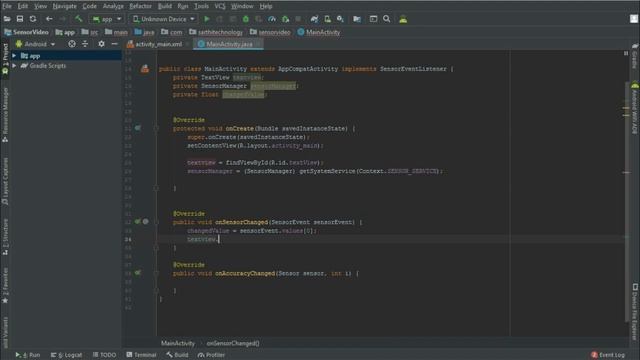Viewport: 640px width, 360px height.
Task: Open the VCS menu
Action: point(220,6)
